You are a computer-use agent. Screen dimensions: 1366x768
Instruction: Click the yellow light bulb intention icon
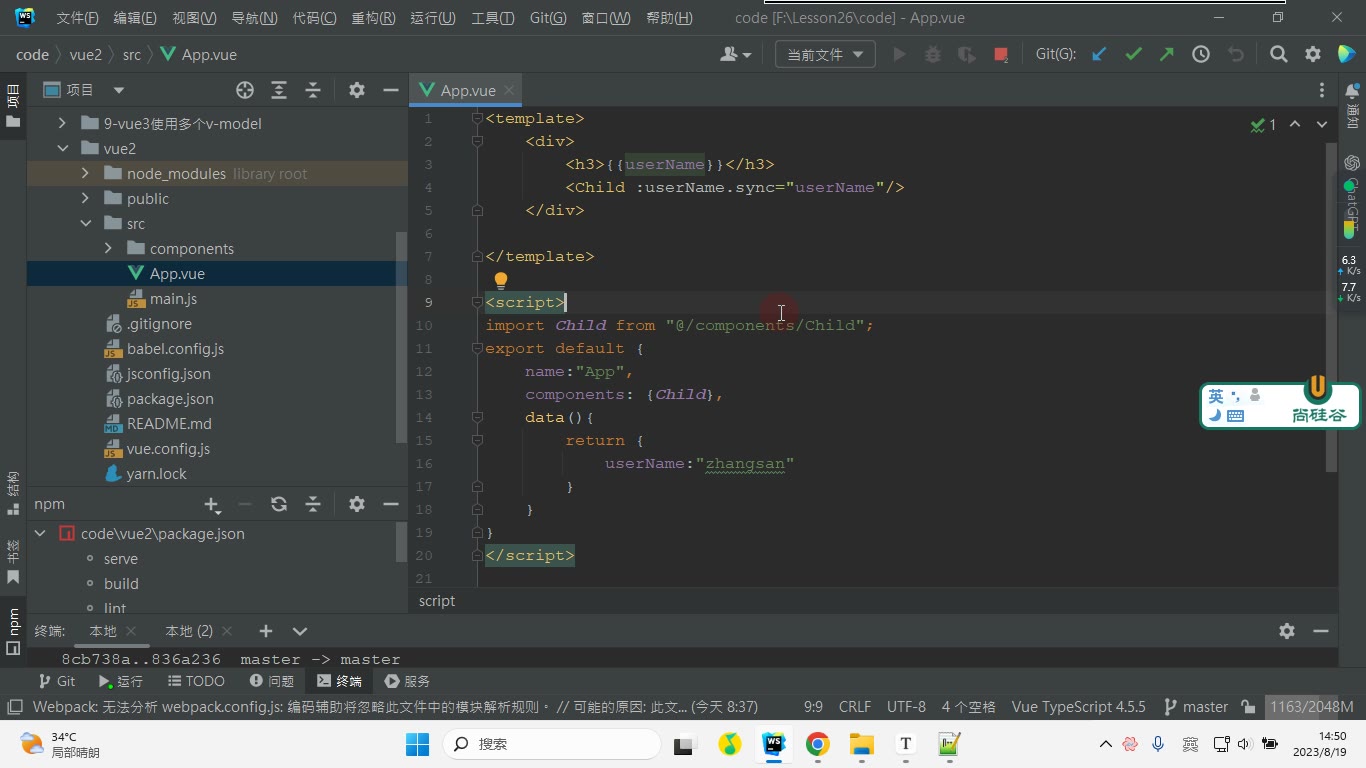pos(501,280)
